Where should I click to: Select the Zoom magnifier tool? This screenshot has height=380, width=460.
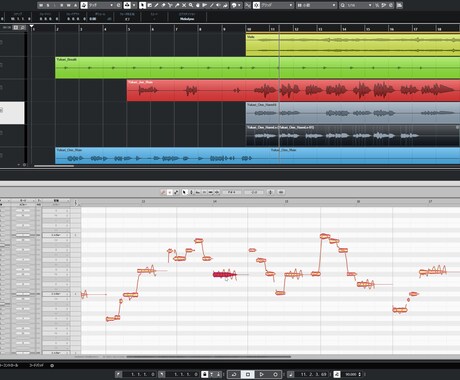[x=191, y=5]
